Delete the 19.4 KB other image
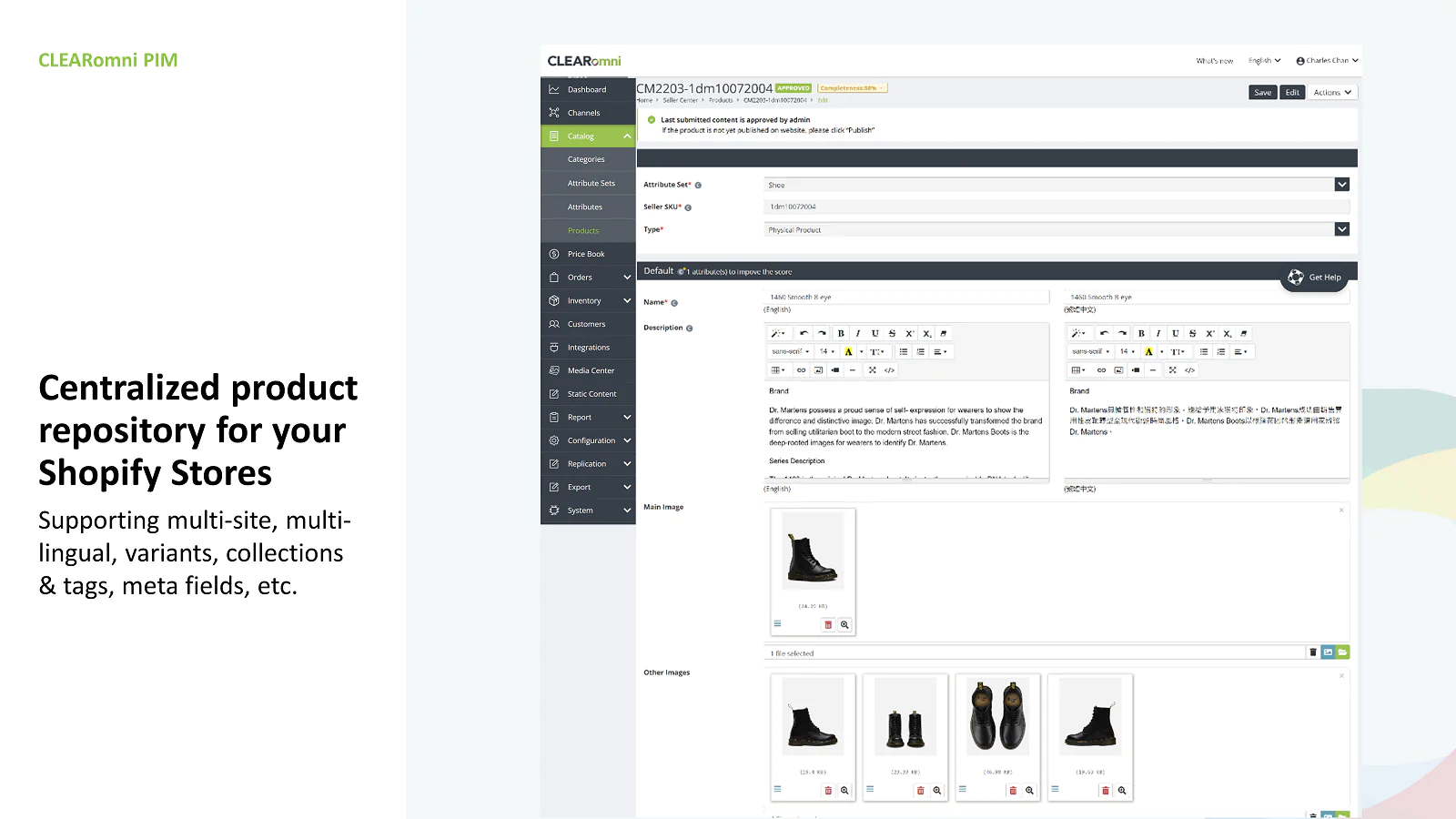The height and width of the screenshot is (819, 1456). (x=828, y=791)
